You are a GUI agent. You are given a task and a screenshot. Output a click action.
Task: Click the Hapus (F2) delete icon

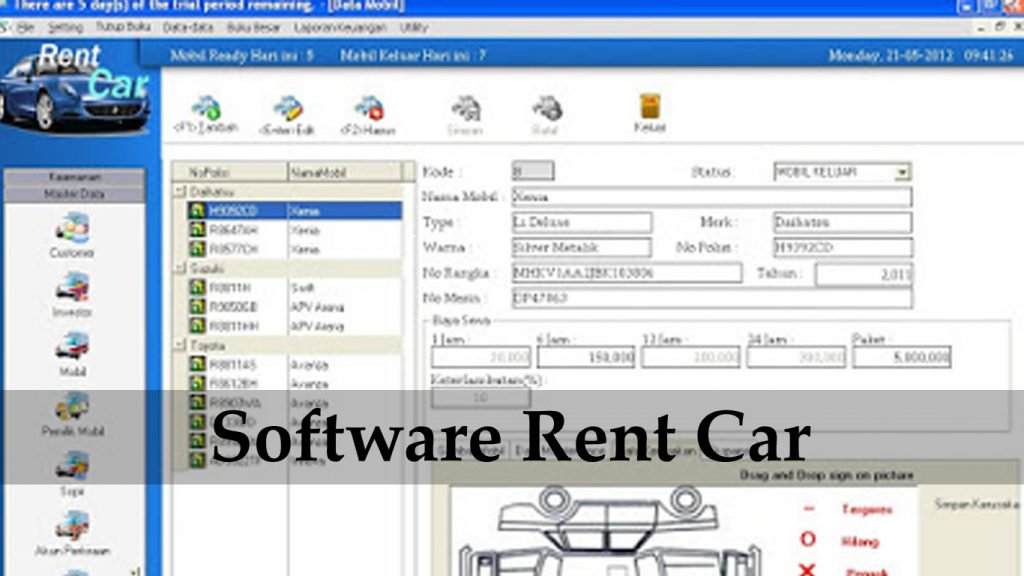369,108
